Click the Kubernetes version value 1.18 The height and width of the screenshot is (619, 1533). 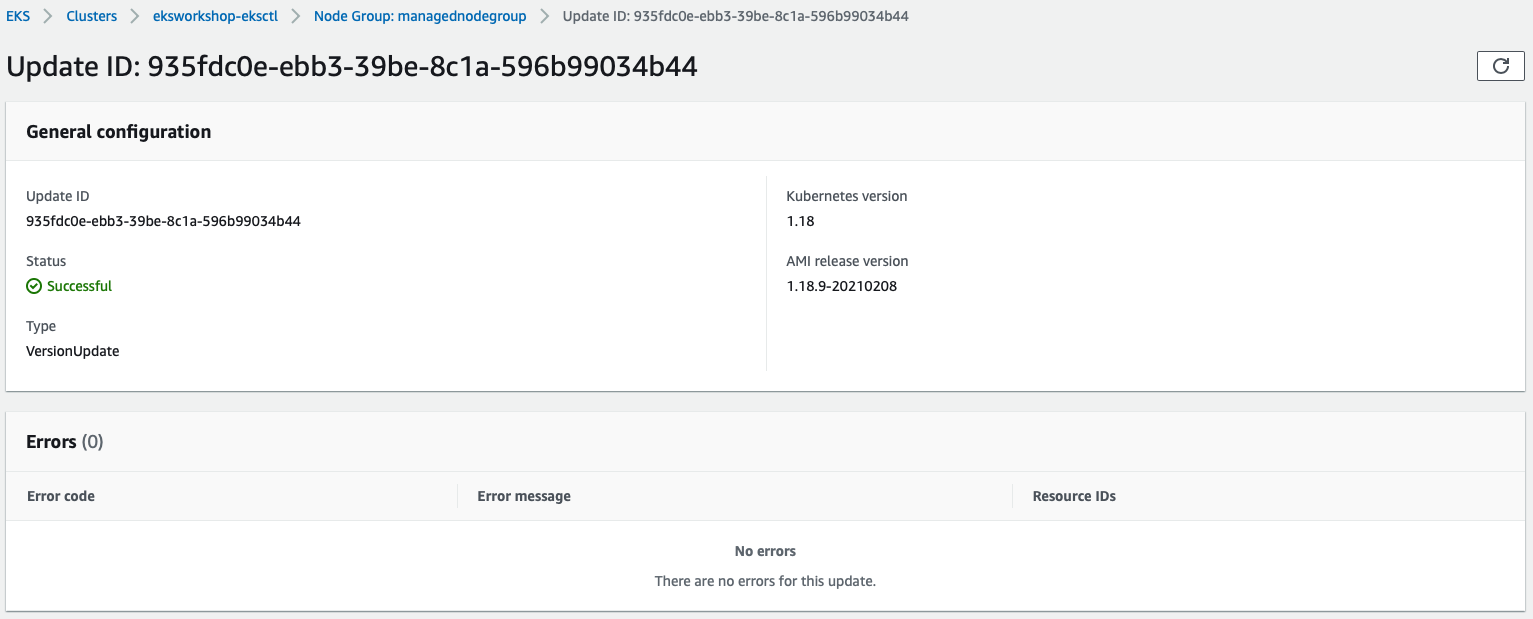tap(800, 221)
